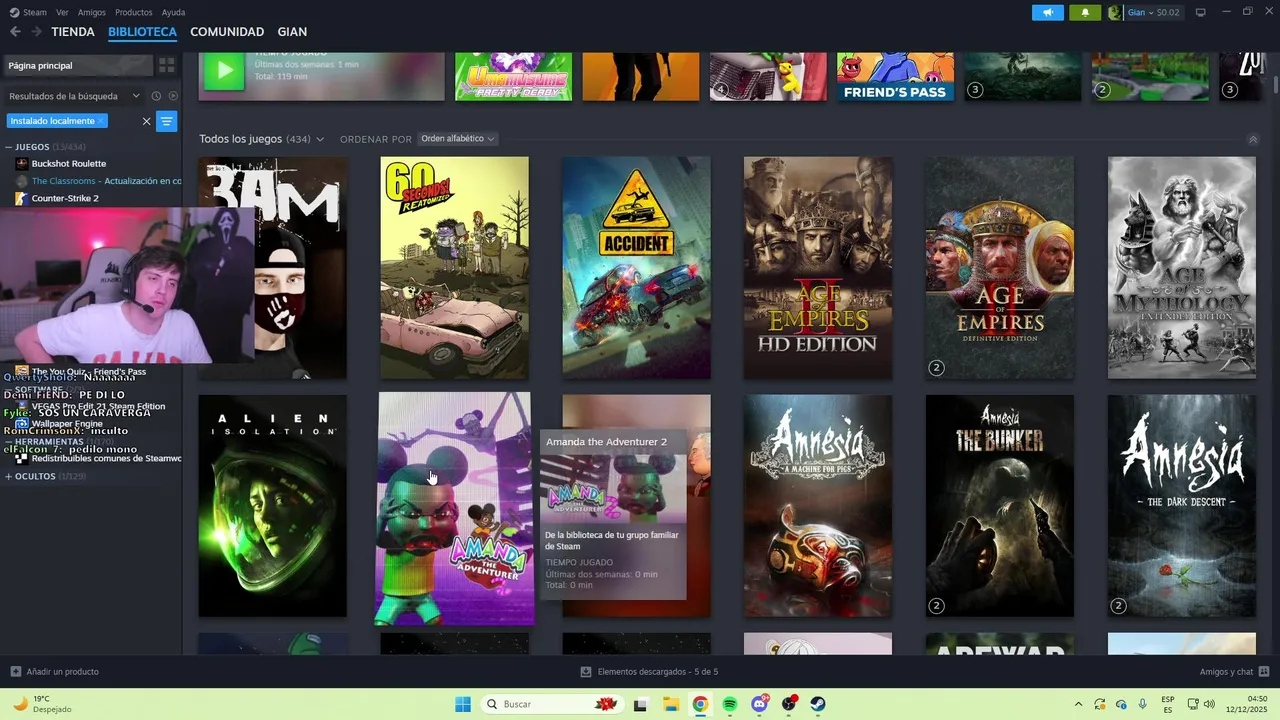The width and height of the screenshot is (1280, 720).
Task: Click the downloads icon in status bar
Action: [586, 672]
